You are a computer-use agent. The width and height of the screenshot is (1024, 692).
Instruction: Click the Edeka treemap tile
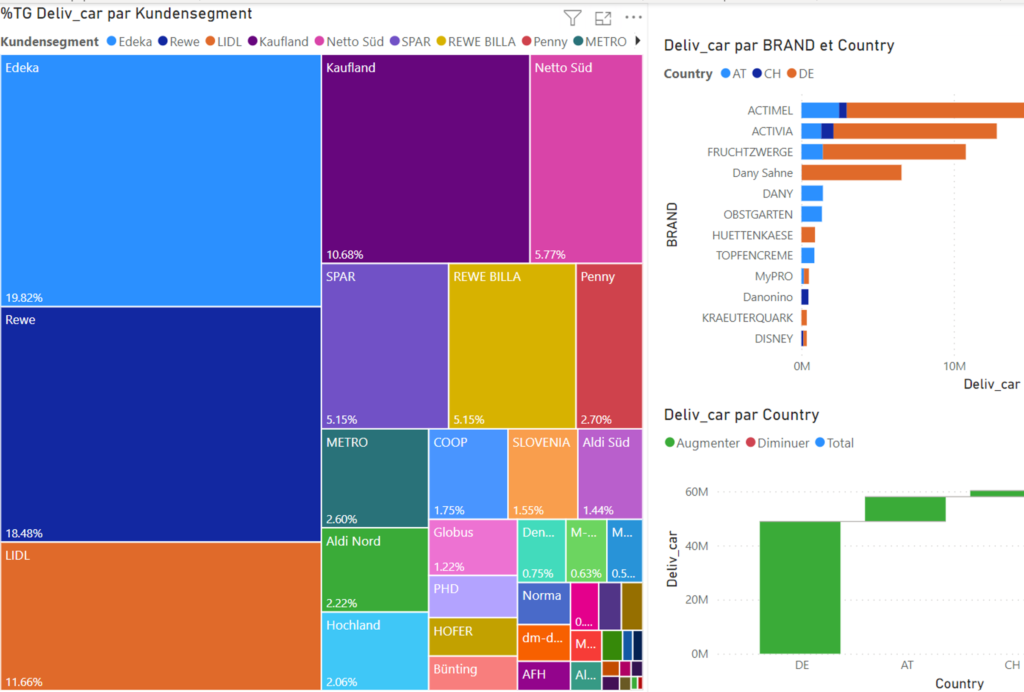pos(161,181)
